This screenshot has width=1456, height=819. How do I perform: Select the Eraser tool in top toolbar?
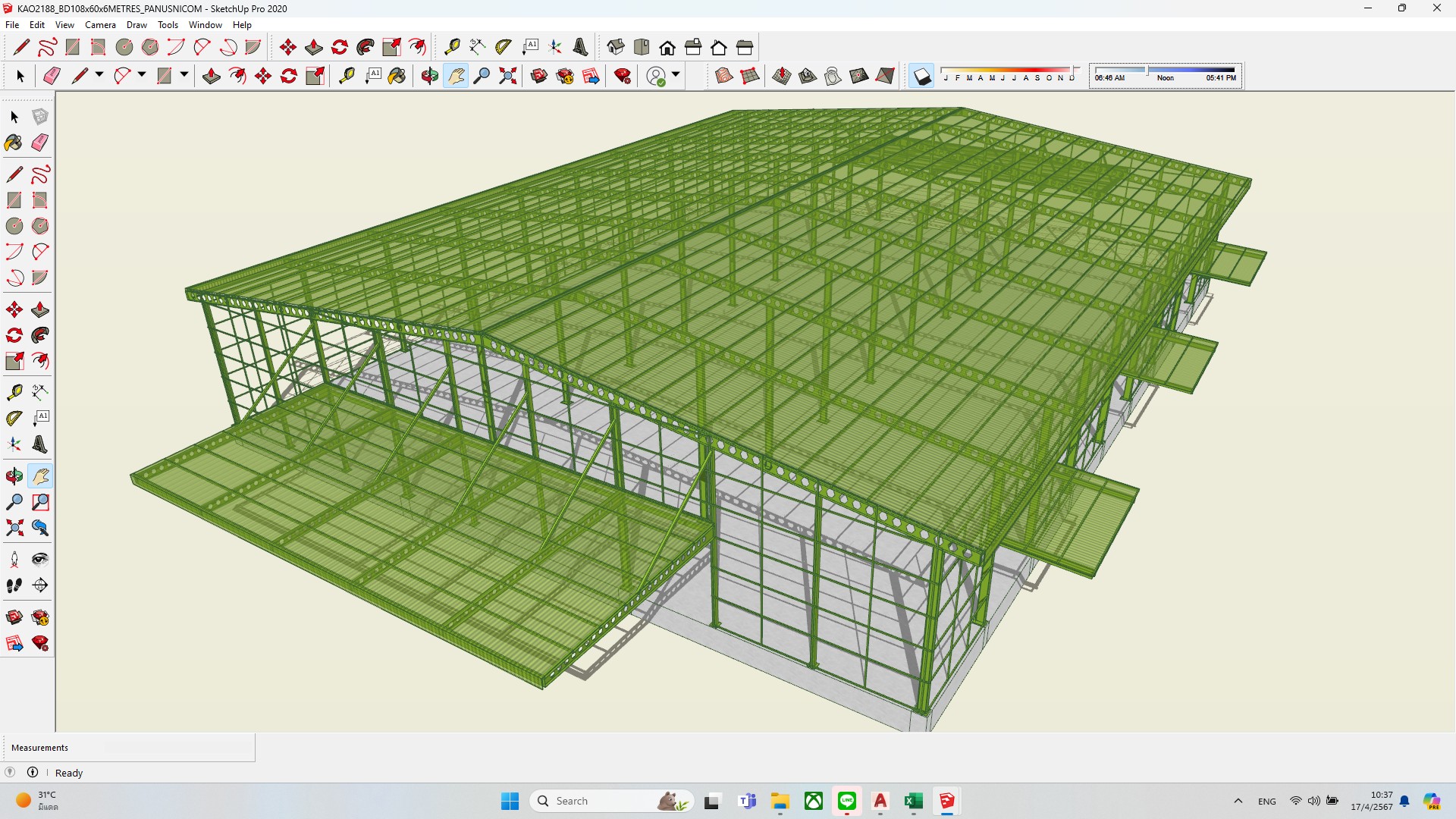52,76
